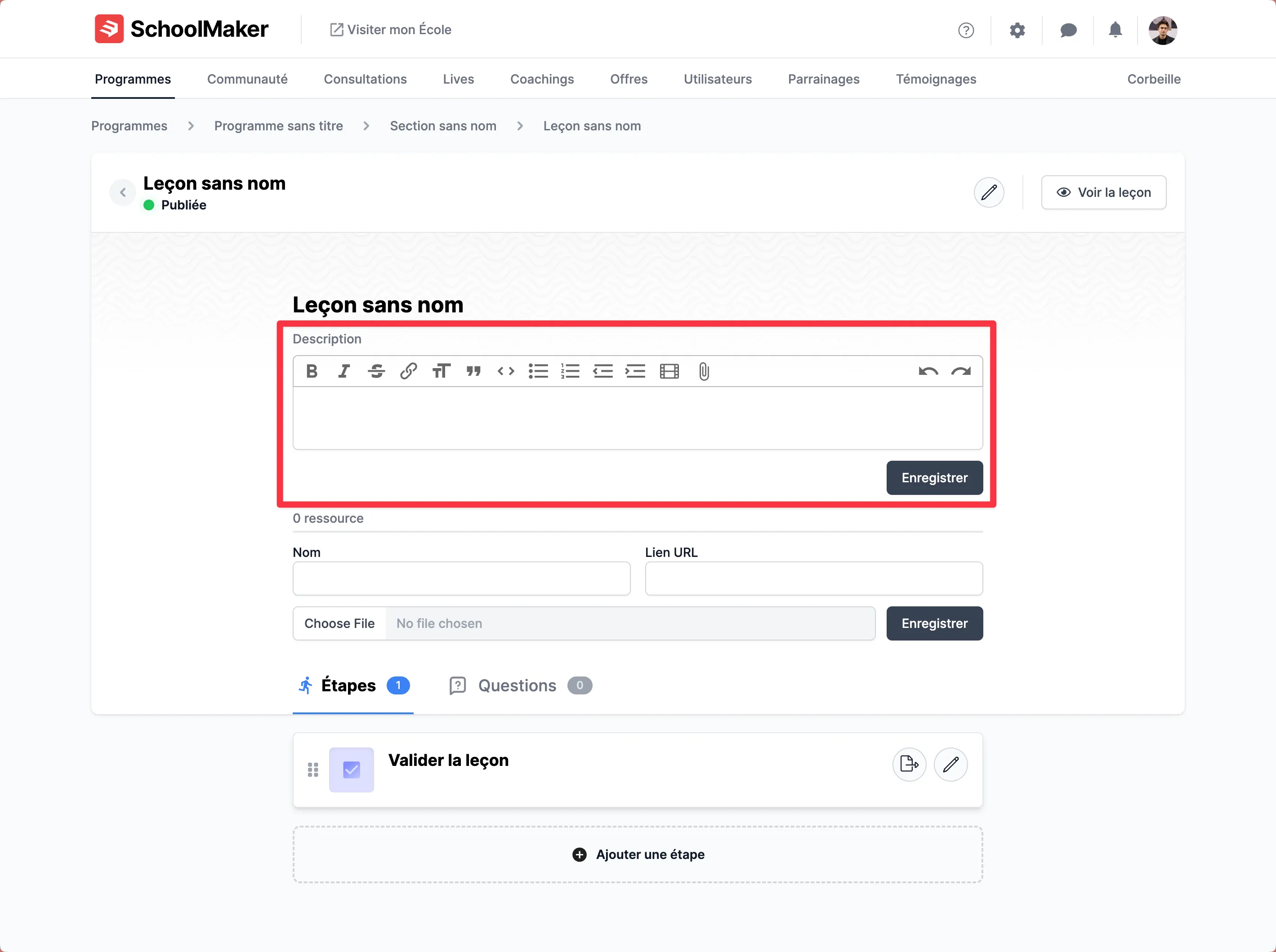
Task: Open notifications bell icon
Action: pos(1115,29)
